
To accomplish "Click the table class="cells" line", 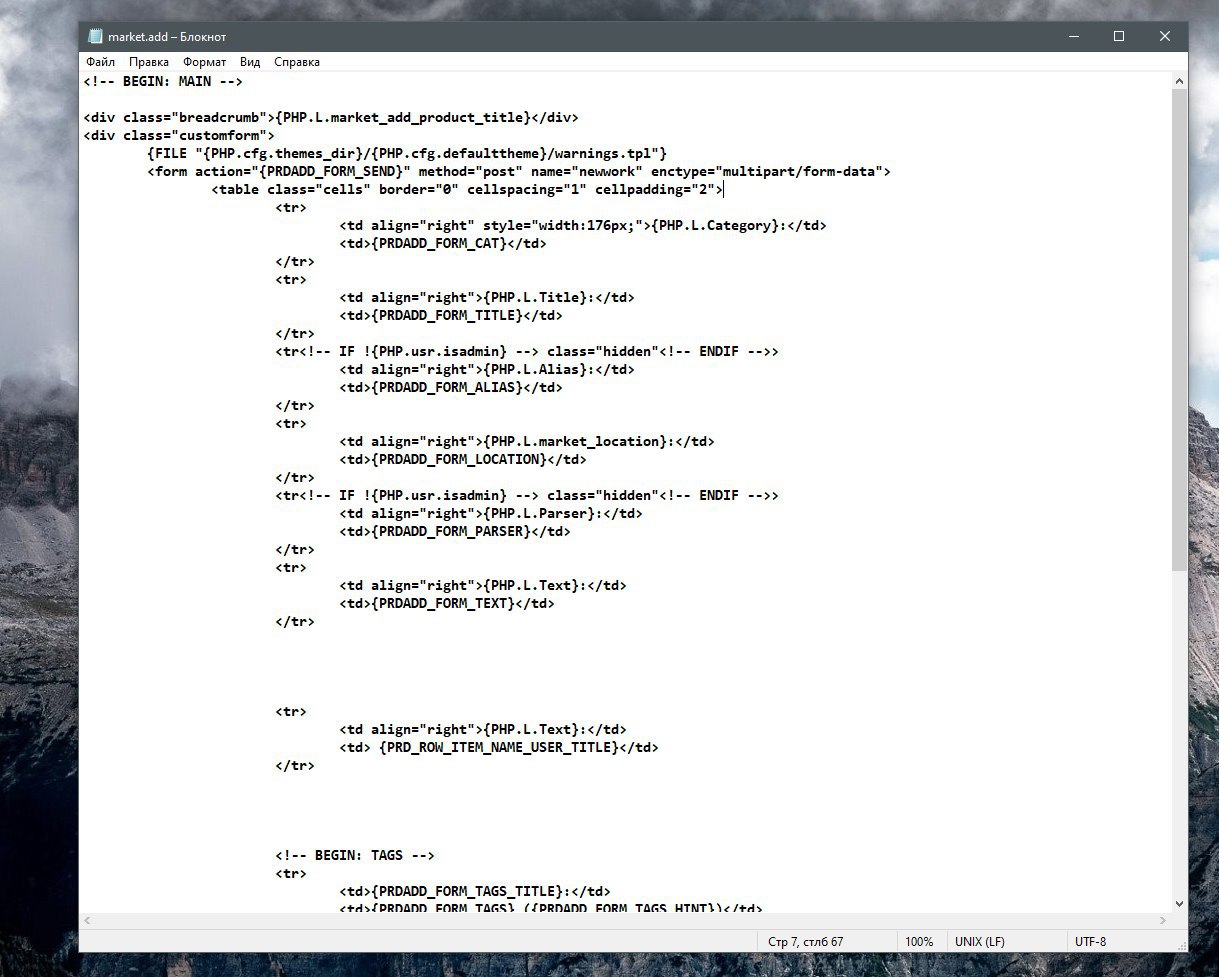I will pyautogui.click(x=467, y=189).
